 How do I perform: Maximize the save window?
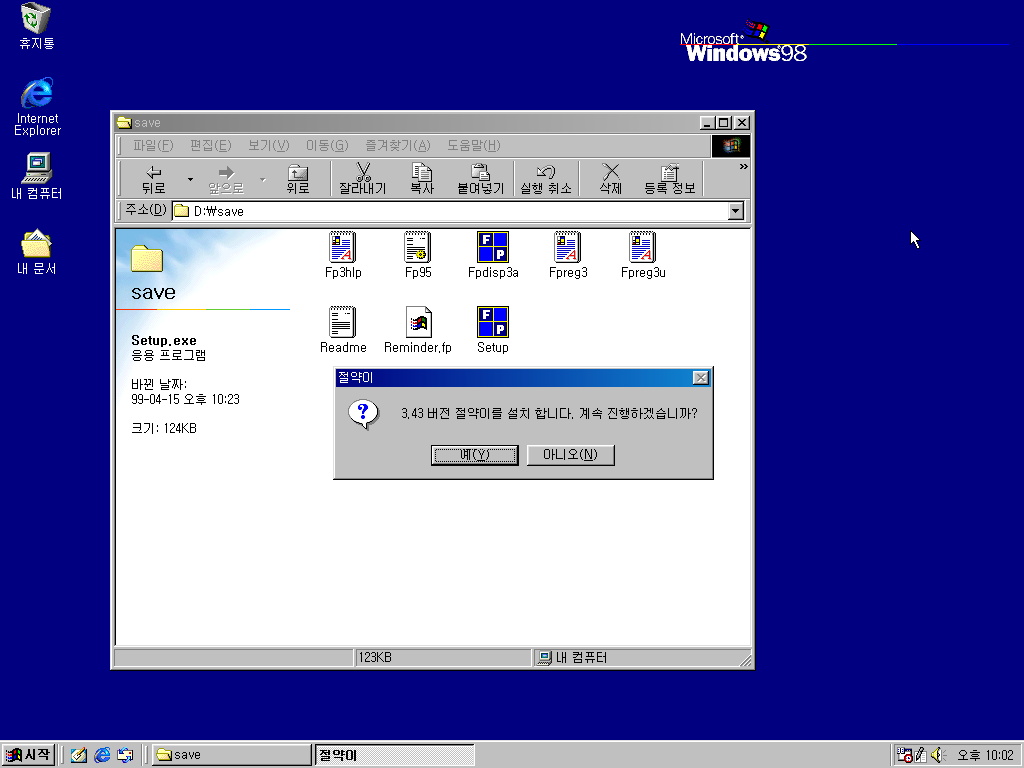pos(723,123)
